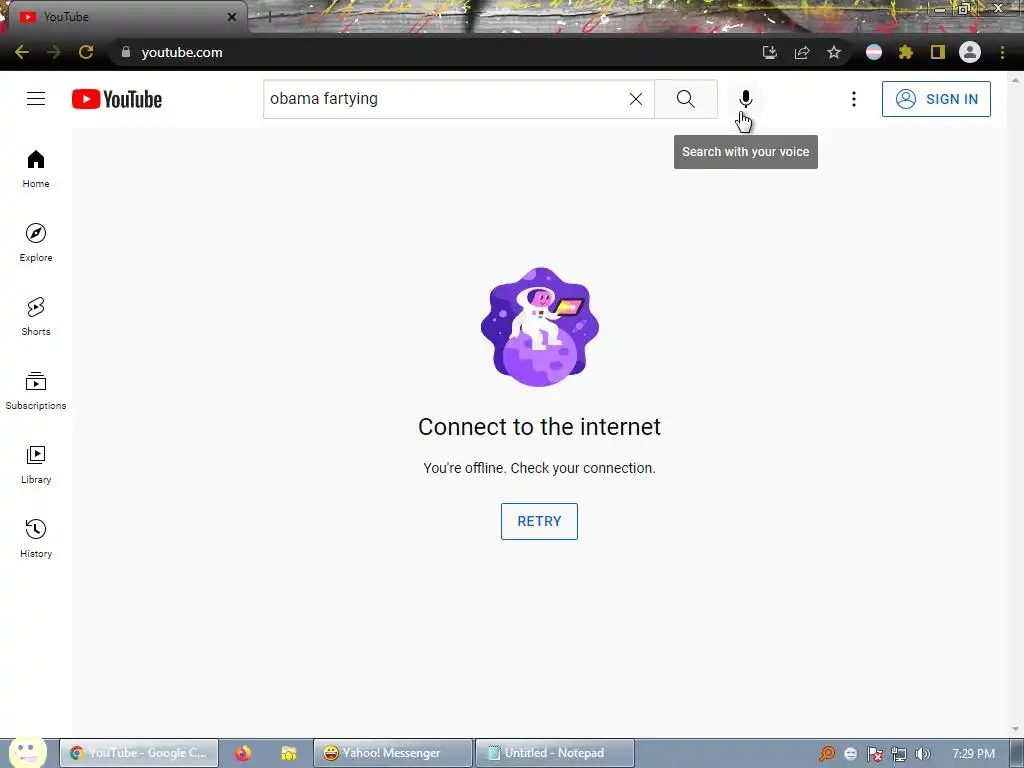The width and height of the screenshot is (1024, 768).
Task: Go back with browser back arrow
Action: point(22,52)
